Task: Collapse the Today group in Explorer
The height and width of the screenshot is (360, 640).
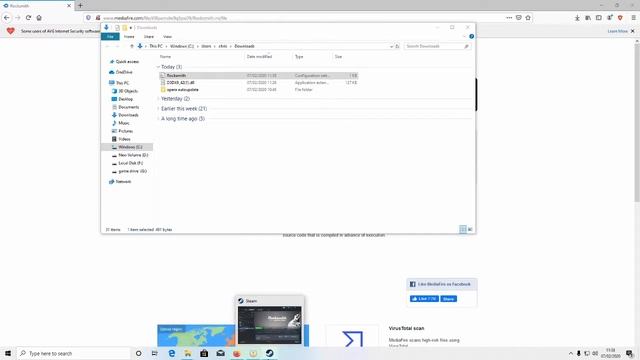Action: pyautogui.click(x=158, y=67)
